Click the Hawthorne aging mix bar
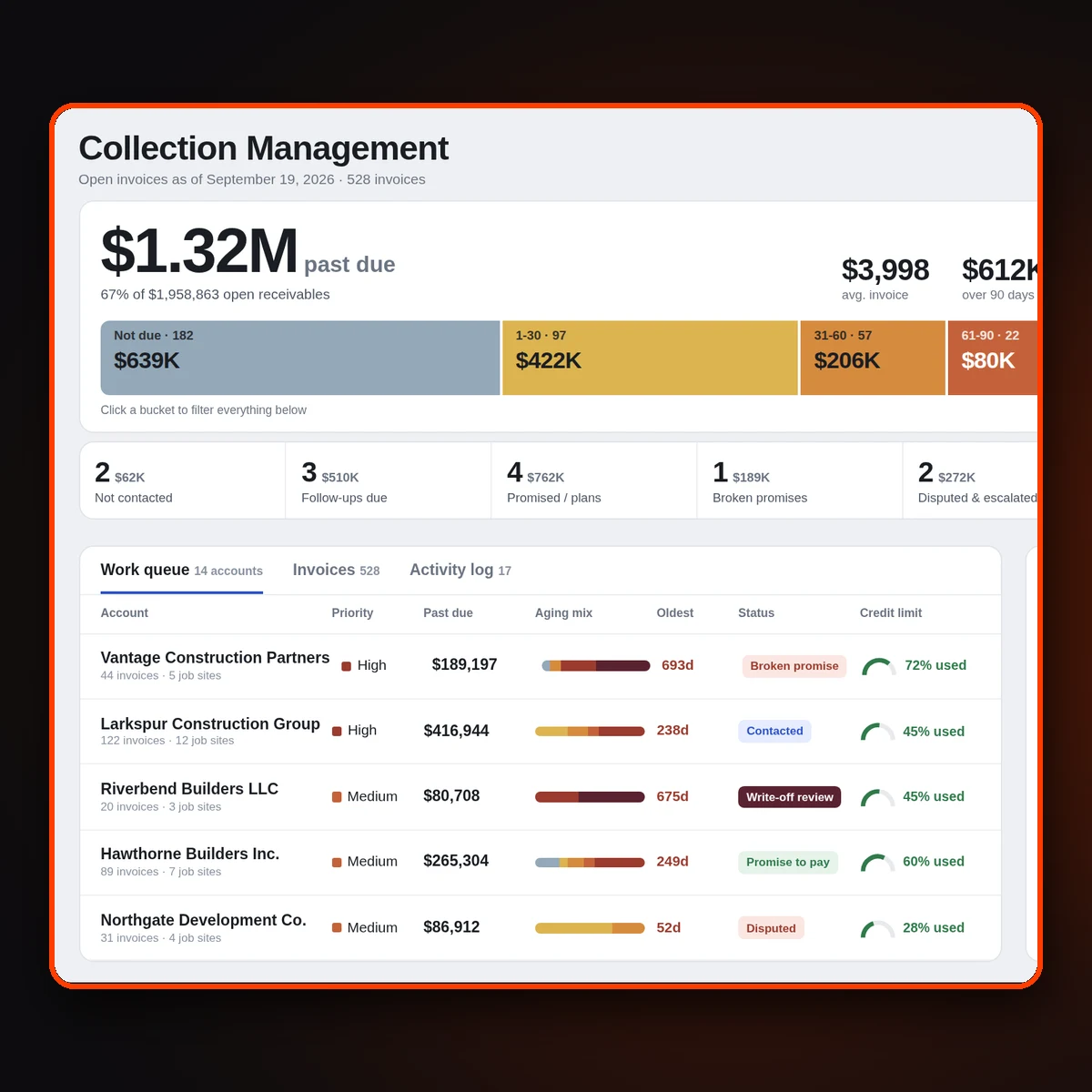Image resolution: width=1092 pixels, height=1092 pixels. click(x=590, y=862)
